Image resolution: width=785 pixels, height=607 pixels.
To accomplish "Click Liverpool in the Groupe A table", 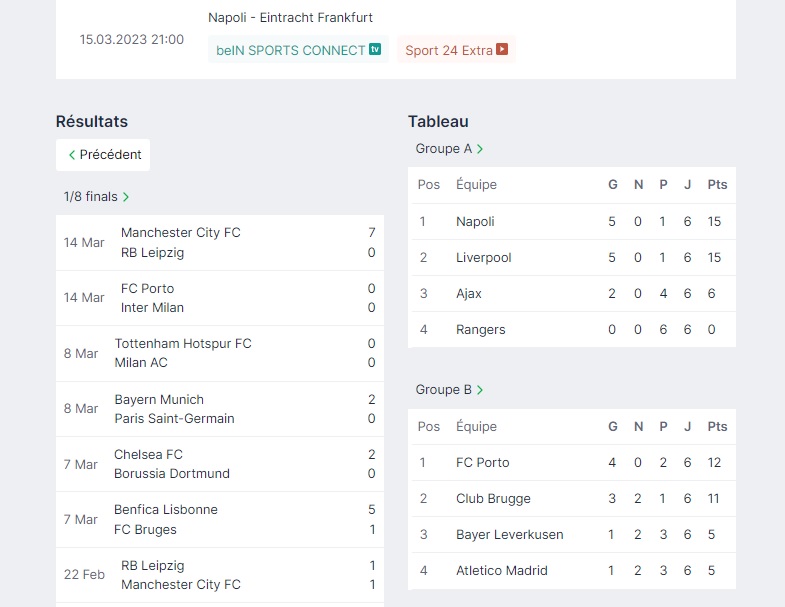I will pos(483,258).
